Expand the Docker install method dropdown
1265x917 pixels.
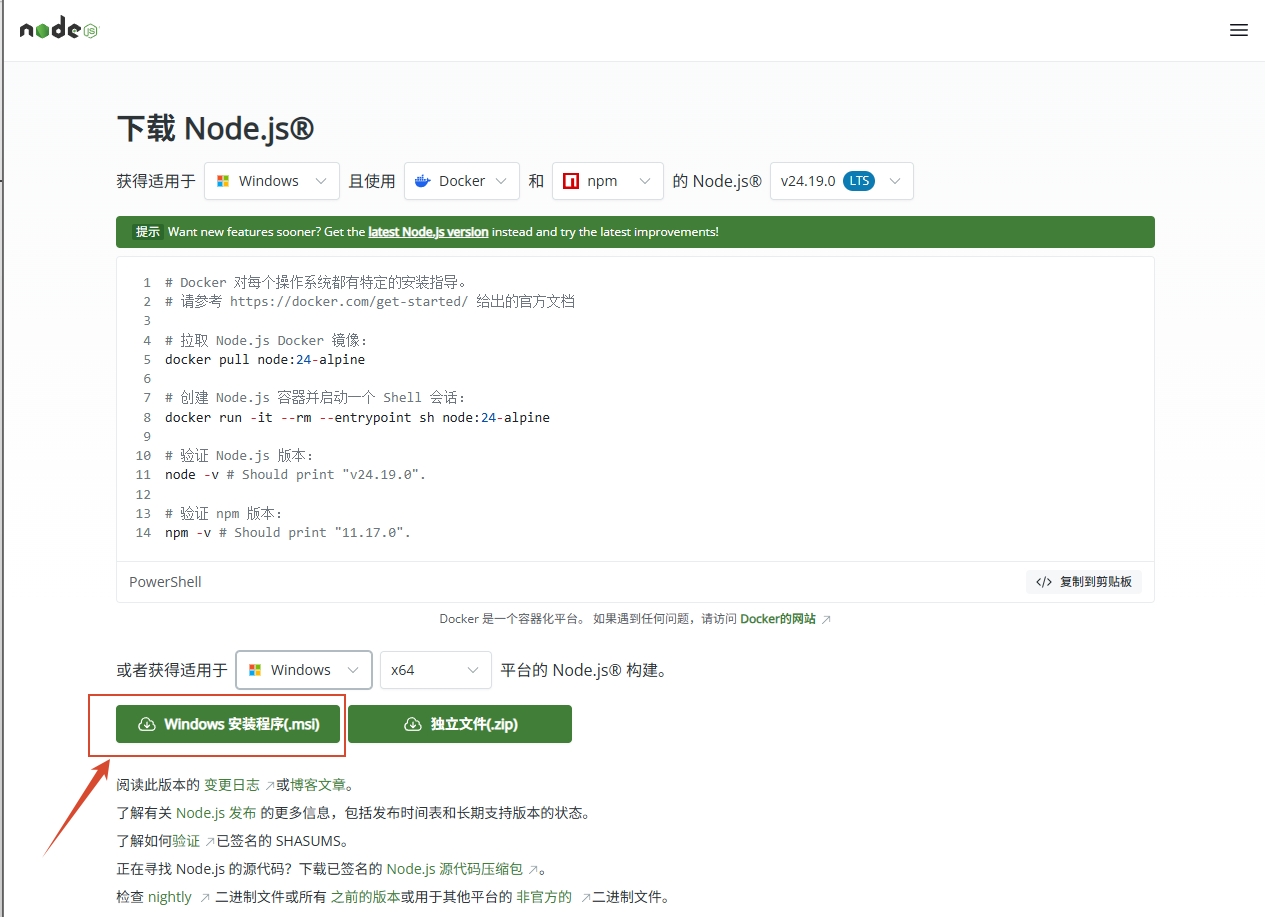point(462,181)
